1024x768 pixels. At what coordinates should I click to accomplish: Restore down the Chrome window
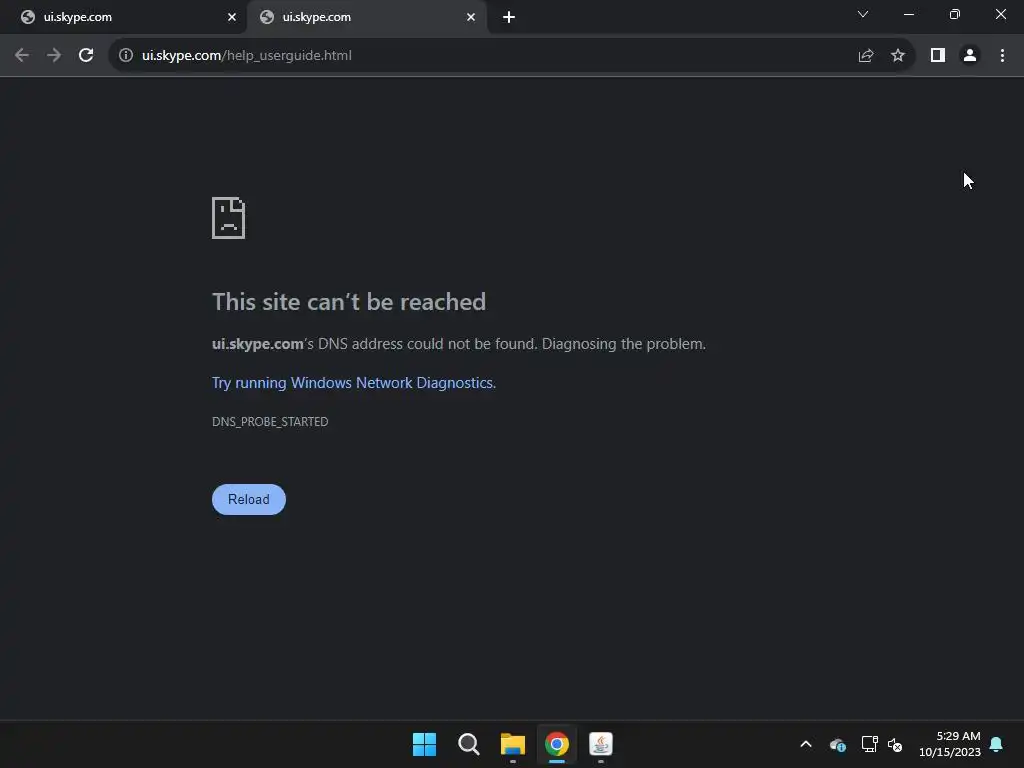[x=955, y=14]
